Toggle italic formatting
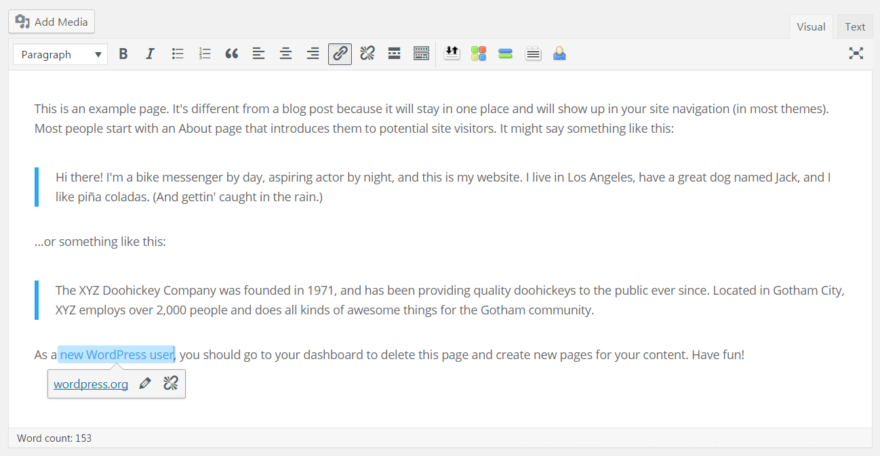Image resolution: width=880 pixels, height=456 pixels. coord(150,54)
